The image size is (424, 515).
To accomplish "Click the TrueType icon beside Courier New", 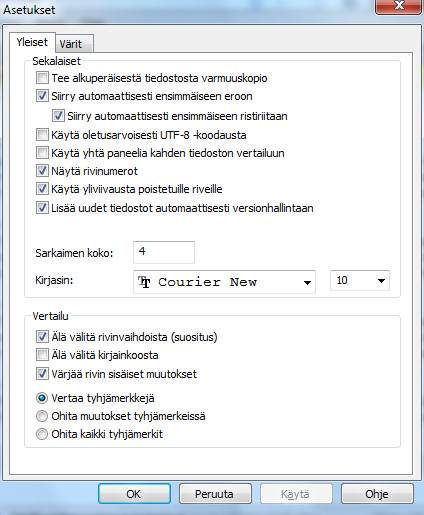I will coord(144,282).
